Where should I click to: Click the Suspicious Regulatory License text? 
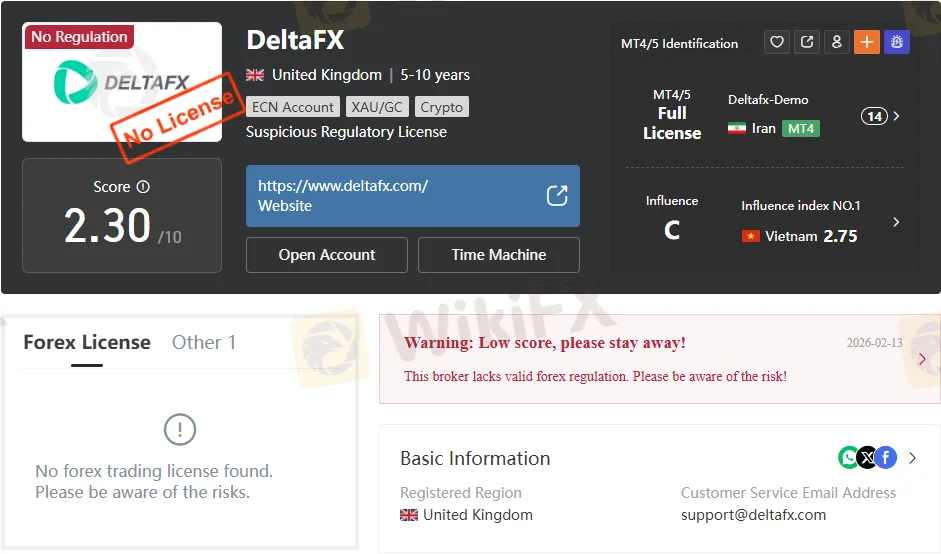click(346, 132)
